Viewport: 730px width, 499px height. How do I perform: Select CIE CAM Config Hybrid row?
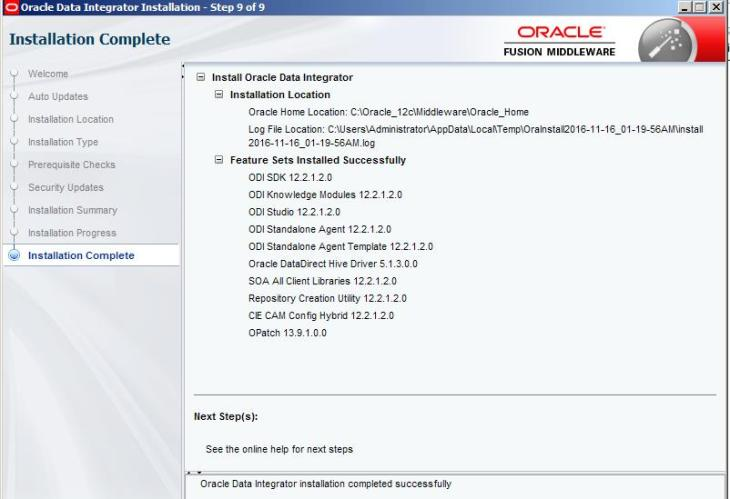click(321, 316)
